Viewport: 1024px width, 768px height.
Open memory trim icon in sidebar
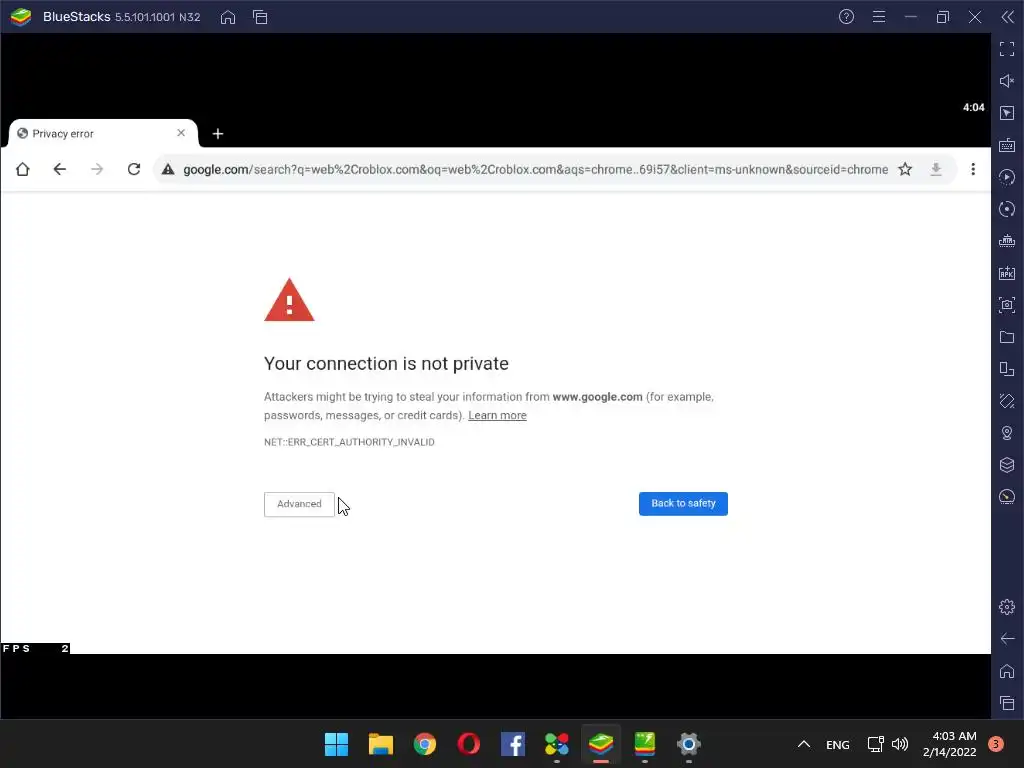pyautogui.click(x=1007, y=241)
